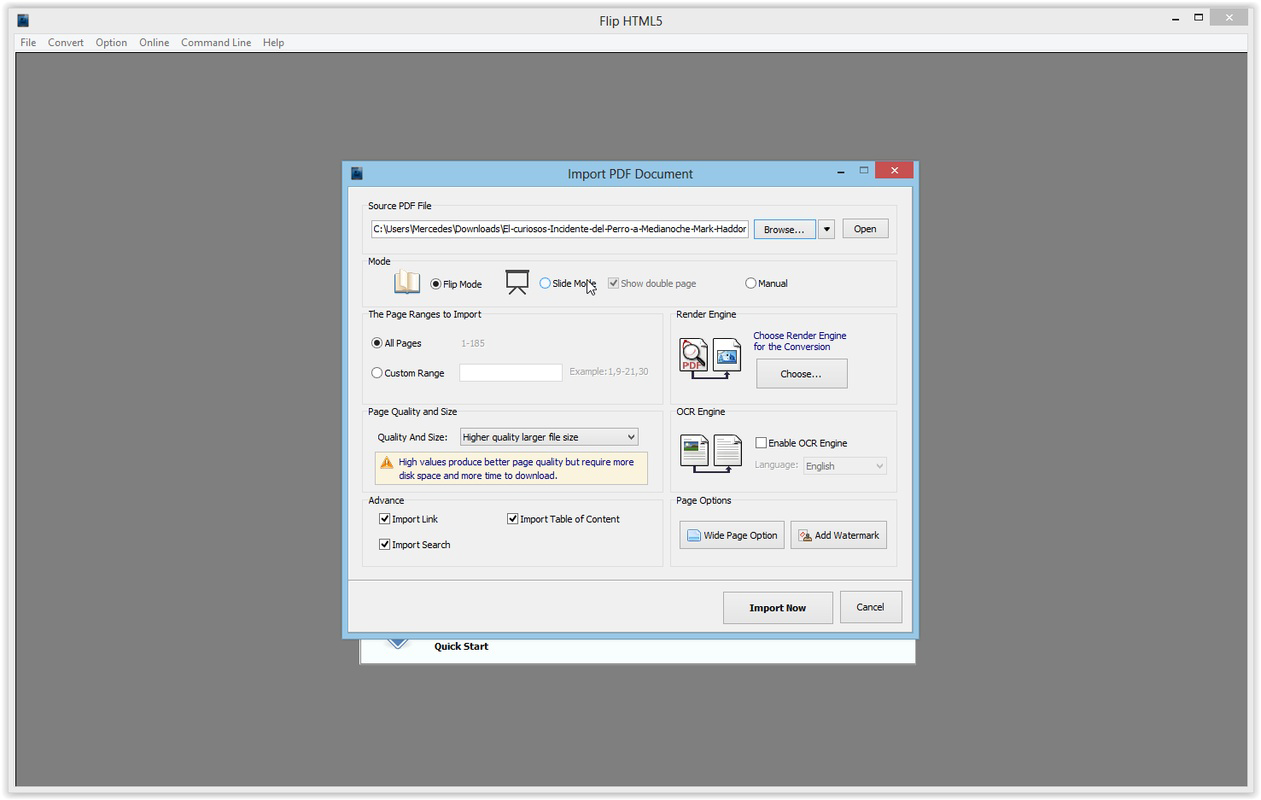Click the Import PDF Document dialog title icon

(356, 173)
